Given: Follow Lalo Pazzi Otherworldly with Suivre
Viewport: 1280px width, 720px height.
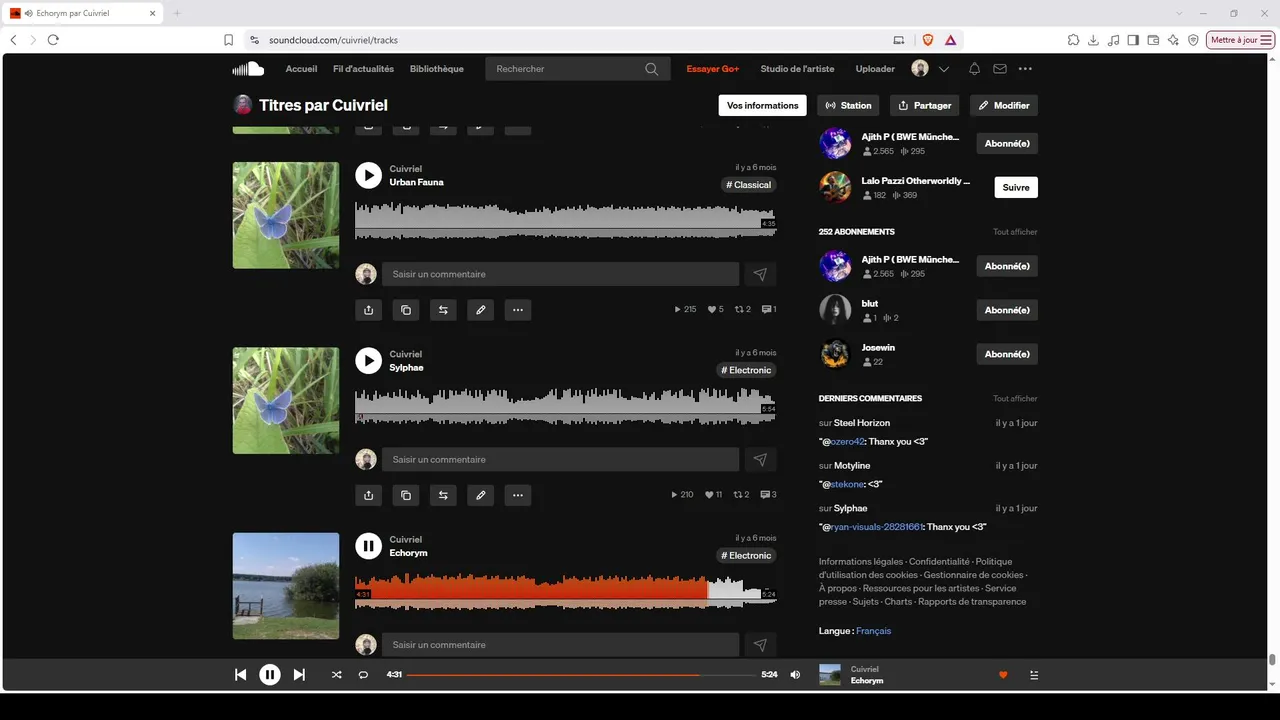Looking at the screenshot, I should point(1016,187).
